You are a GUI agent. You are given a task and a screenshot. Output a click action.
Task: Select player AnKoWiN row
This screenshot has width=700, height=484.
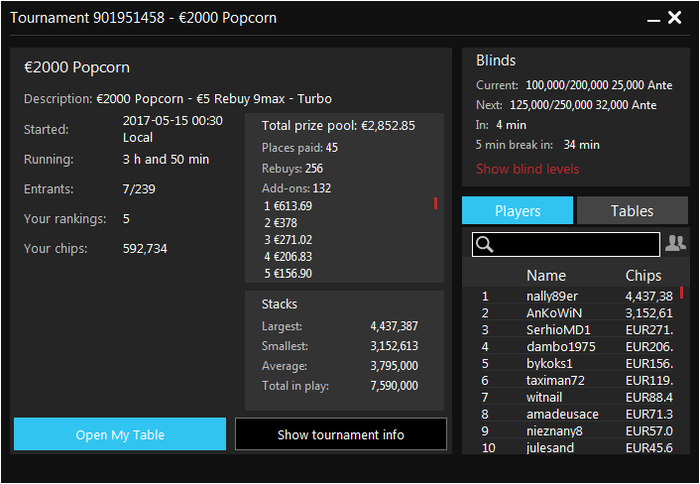(576, 313)
